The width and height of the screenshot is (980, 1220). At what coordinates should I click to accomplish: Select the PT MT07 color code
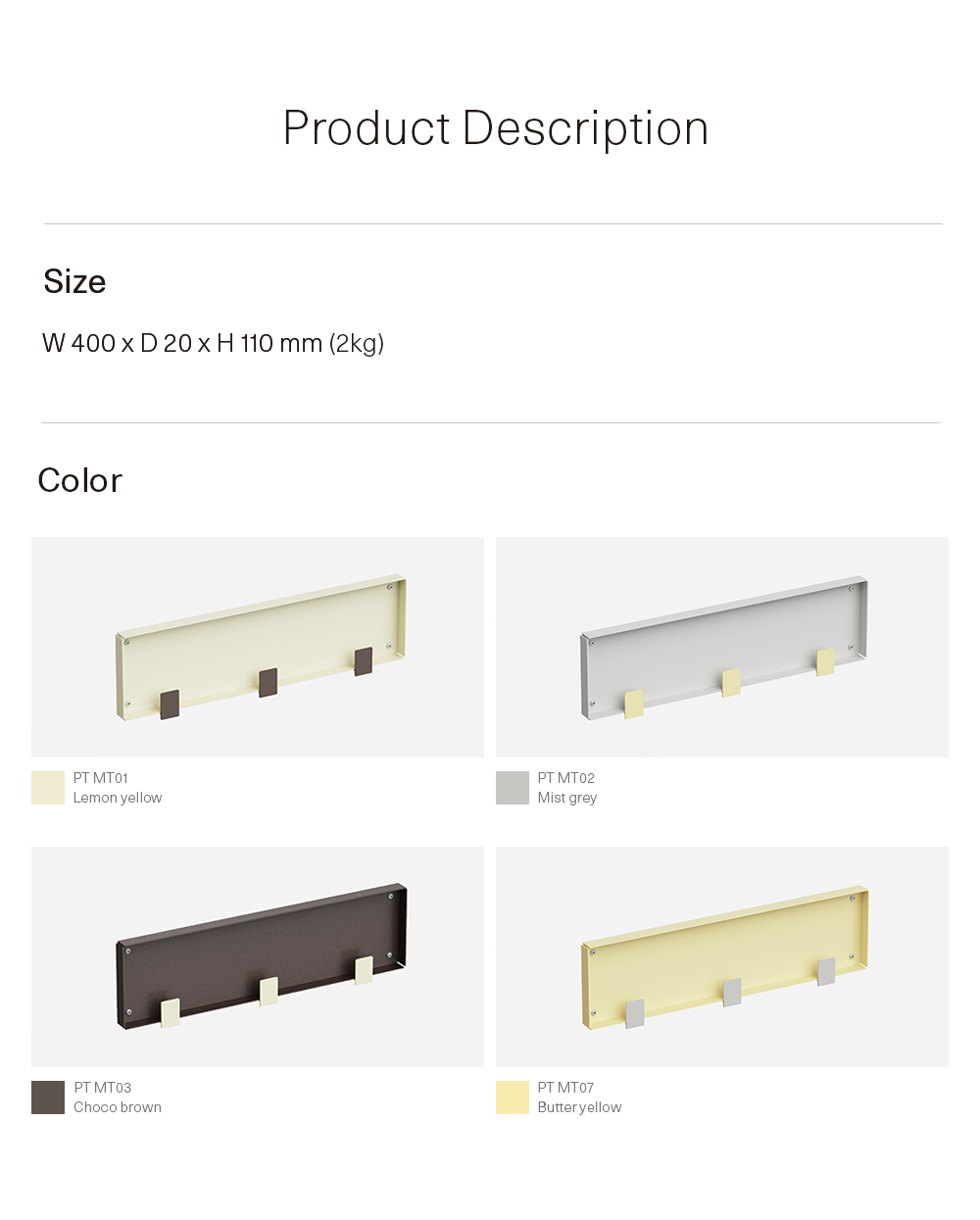pyautogui.click(x=565, y=1088)
